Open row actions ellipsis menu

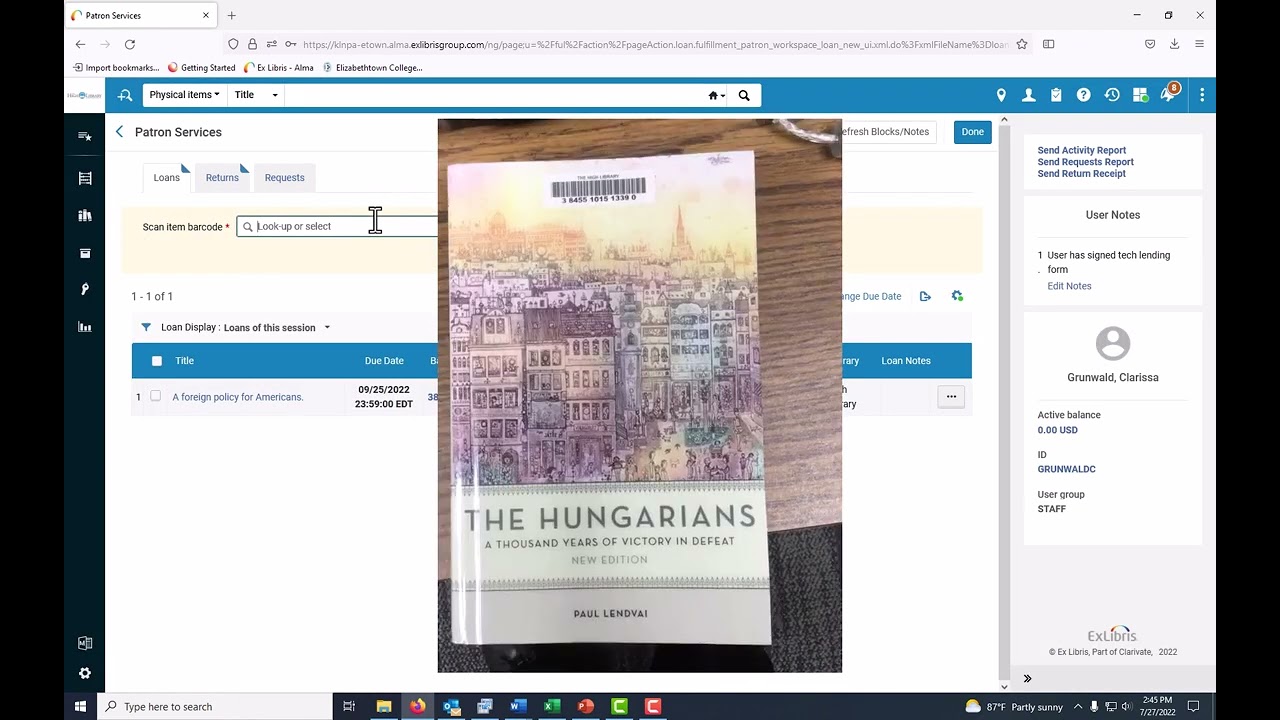[x=952, y=397]
